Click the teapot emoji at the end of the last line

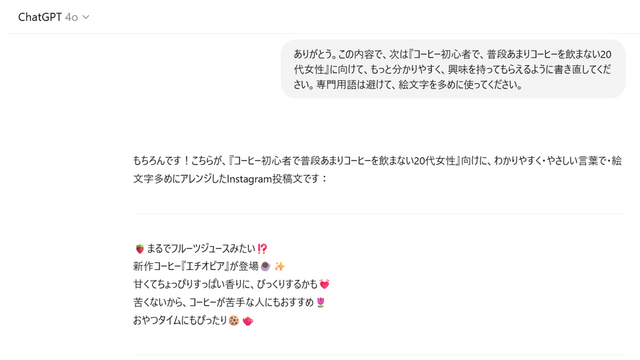[x=248, y=320]
